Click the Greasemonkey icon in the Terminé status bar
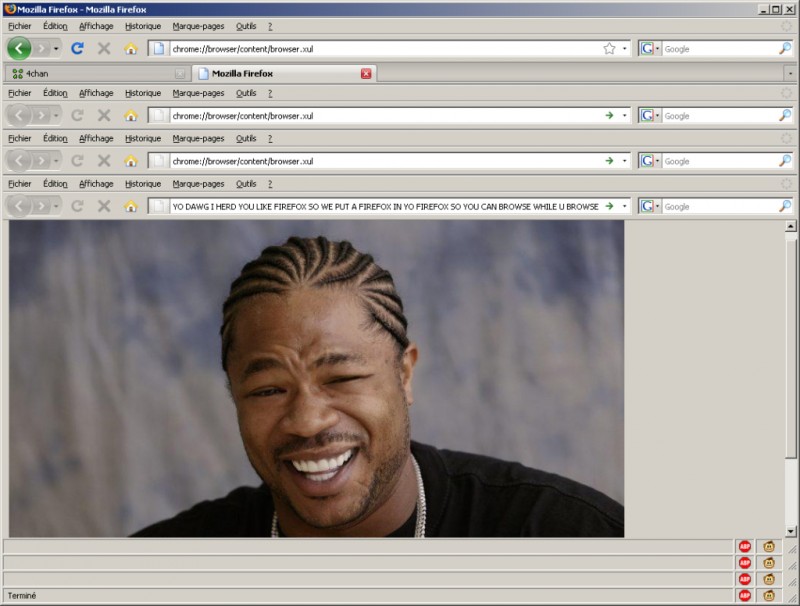The height and width of the screenshot is (606, 800). pyautogui.click(x=769, y=595)
